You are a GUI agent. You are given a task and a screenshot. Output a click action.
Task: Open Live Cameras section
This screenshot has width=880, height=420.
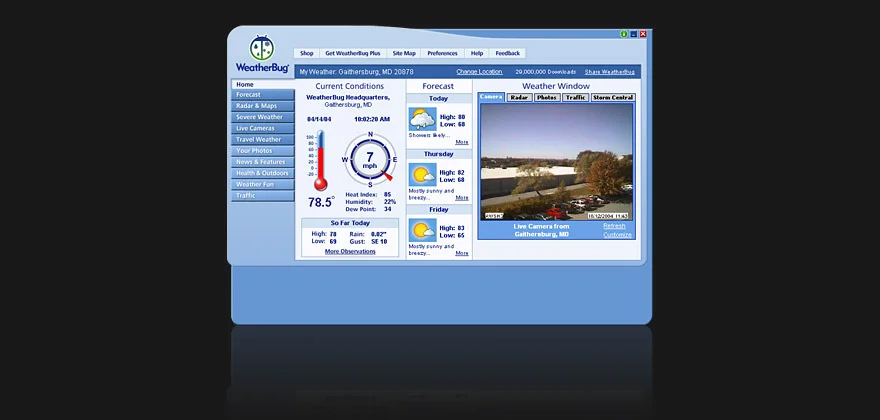[x=263, y=129]
